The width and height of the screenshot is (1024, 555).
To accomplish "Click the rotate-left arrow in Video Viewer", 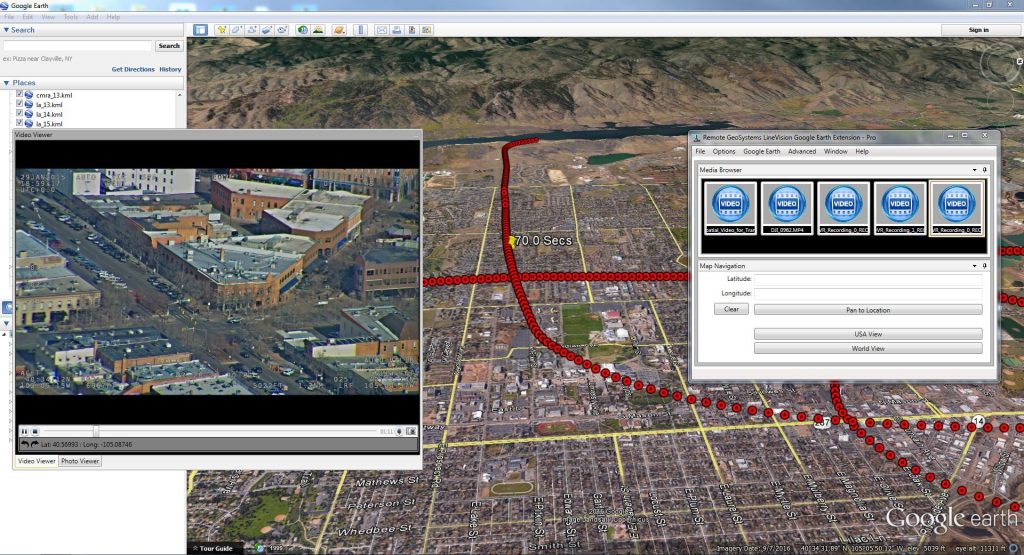I will tap(25, 445).
